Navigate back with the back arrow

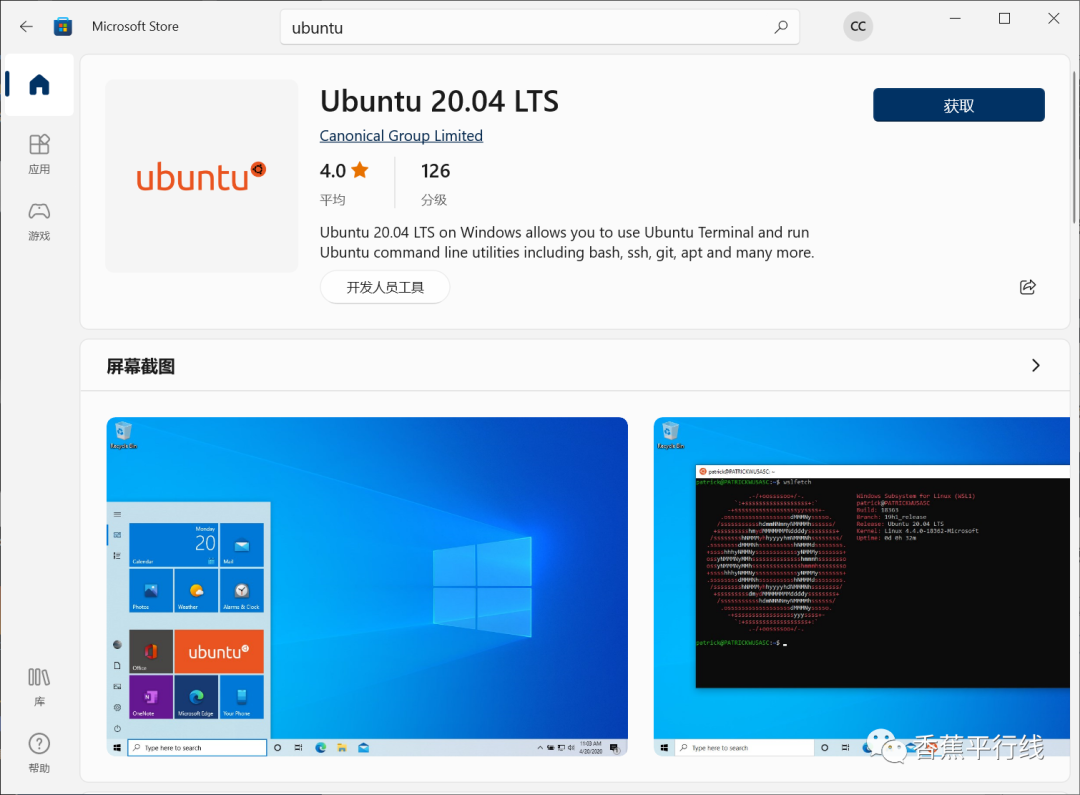(x=26, y=26)
